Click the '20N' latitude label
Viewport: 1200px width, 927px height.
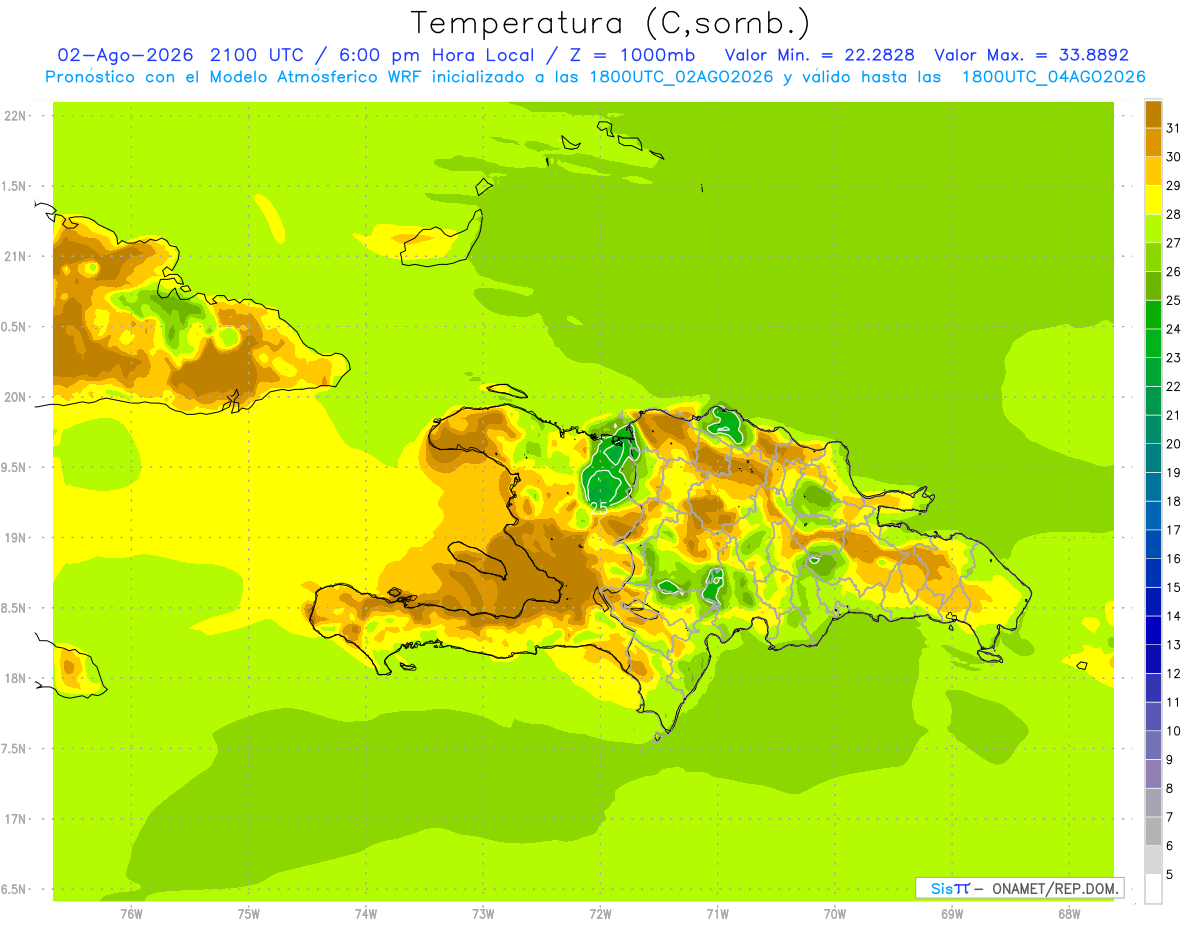[14, 397]
